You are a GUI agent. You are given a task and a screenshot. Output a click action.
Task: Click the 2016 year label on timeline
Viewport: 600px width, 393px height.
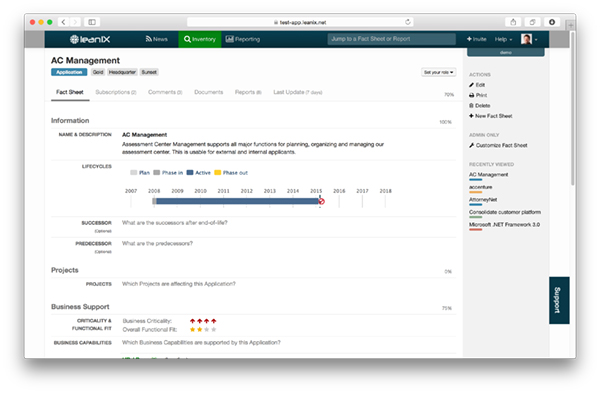click(339, 191)
